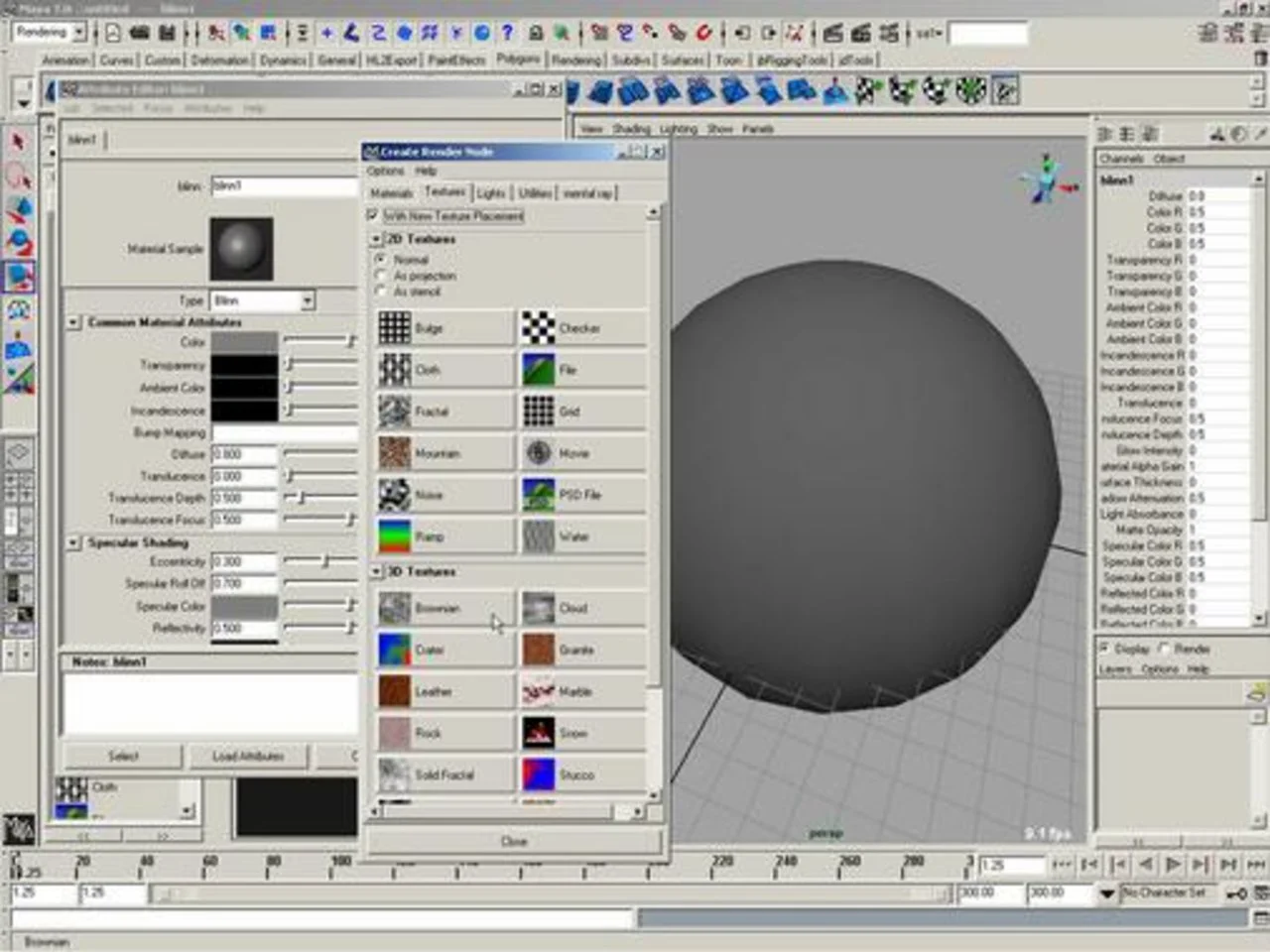Choose the Mountain texture

[445, 452]
